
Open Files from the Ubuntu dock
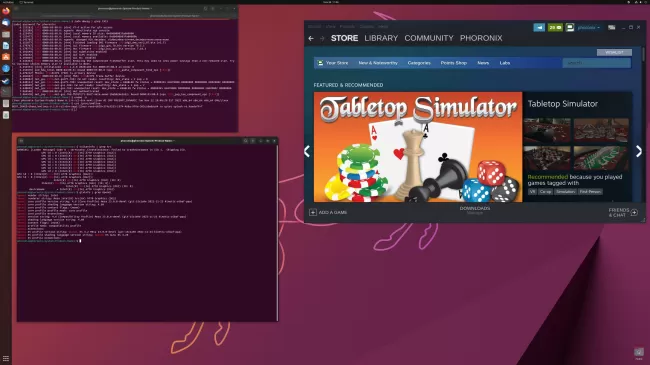point(6,34)
